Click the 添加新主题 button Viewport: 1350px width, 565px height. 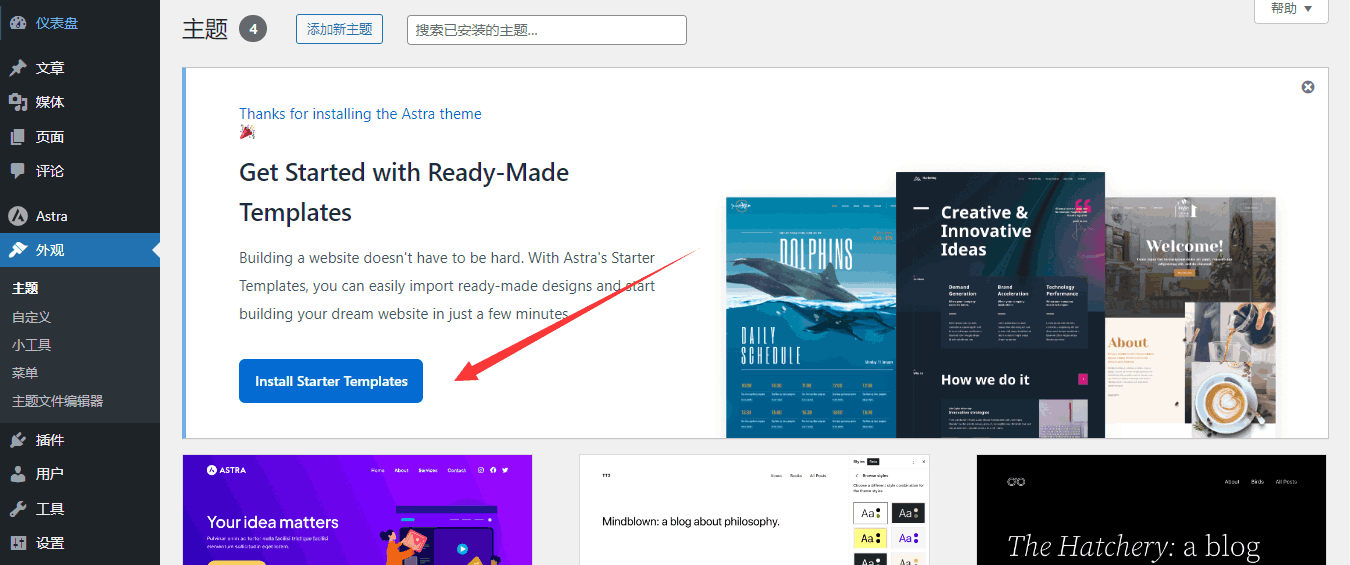pos(340,30)
